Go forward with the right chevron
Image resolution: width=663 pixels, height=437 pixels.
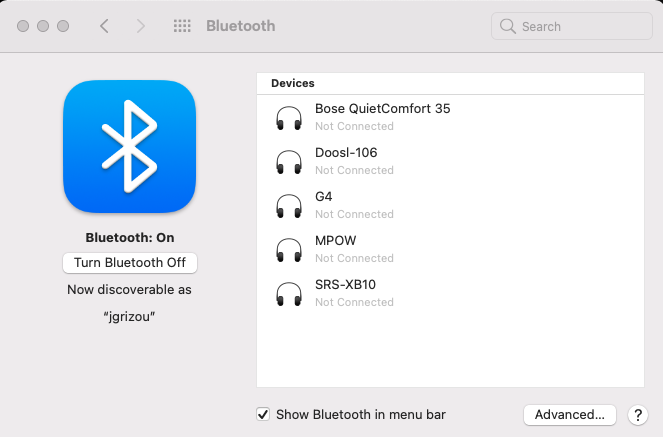(141, 26)
